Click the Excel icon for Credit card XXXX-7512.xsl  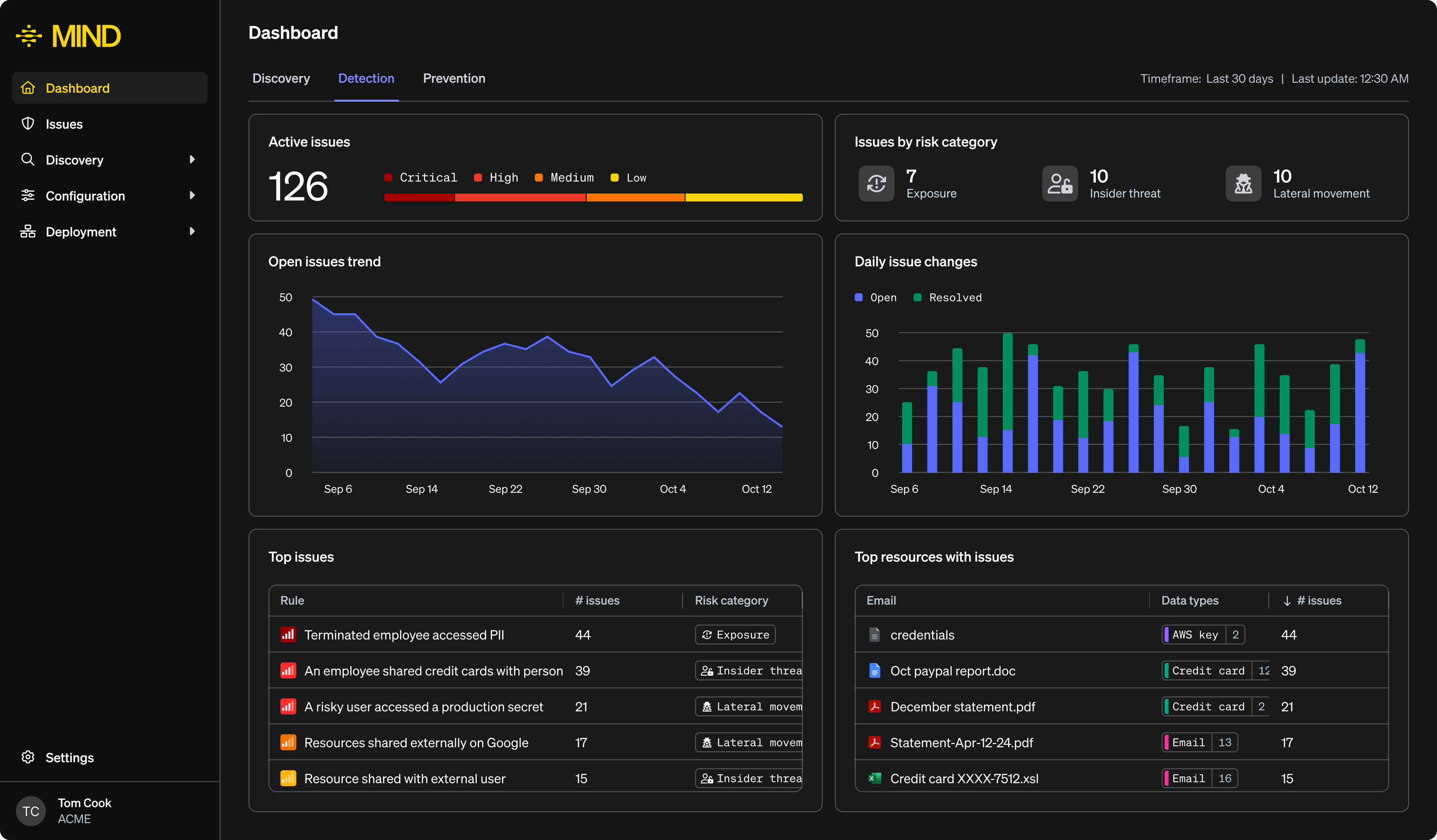point(874,778)
